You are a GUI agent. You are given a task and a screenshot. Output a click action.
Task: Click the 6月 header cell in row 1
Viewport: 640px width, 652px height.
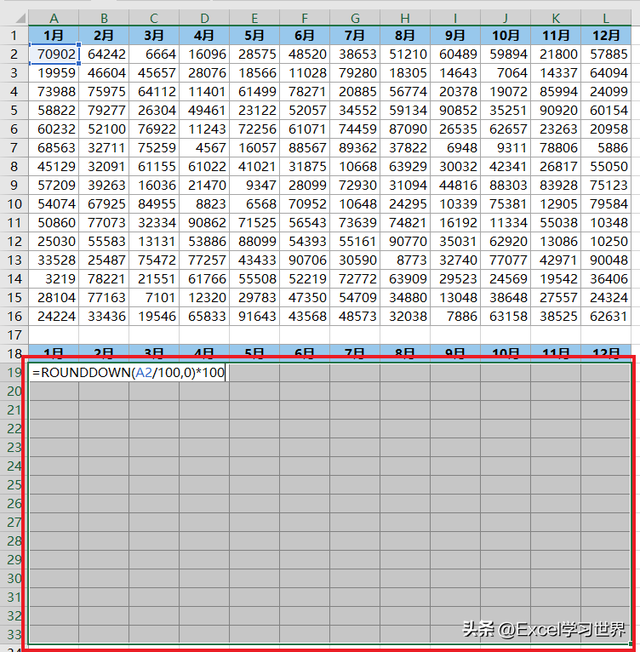[305, 35]
